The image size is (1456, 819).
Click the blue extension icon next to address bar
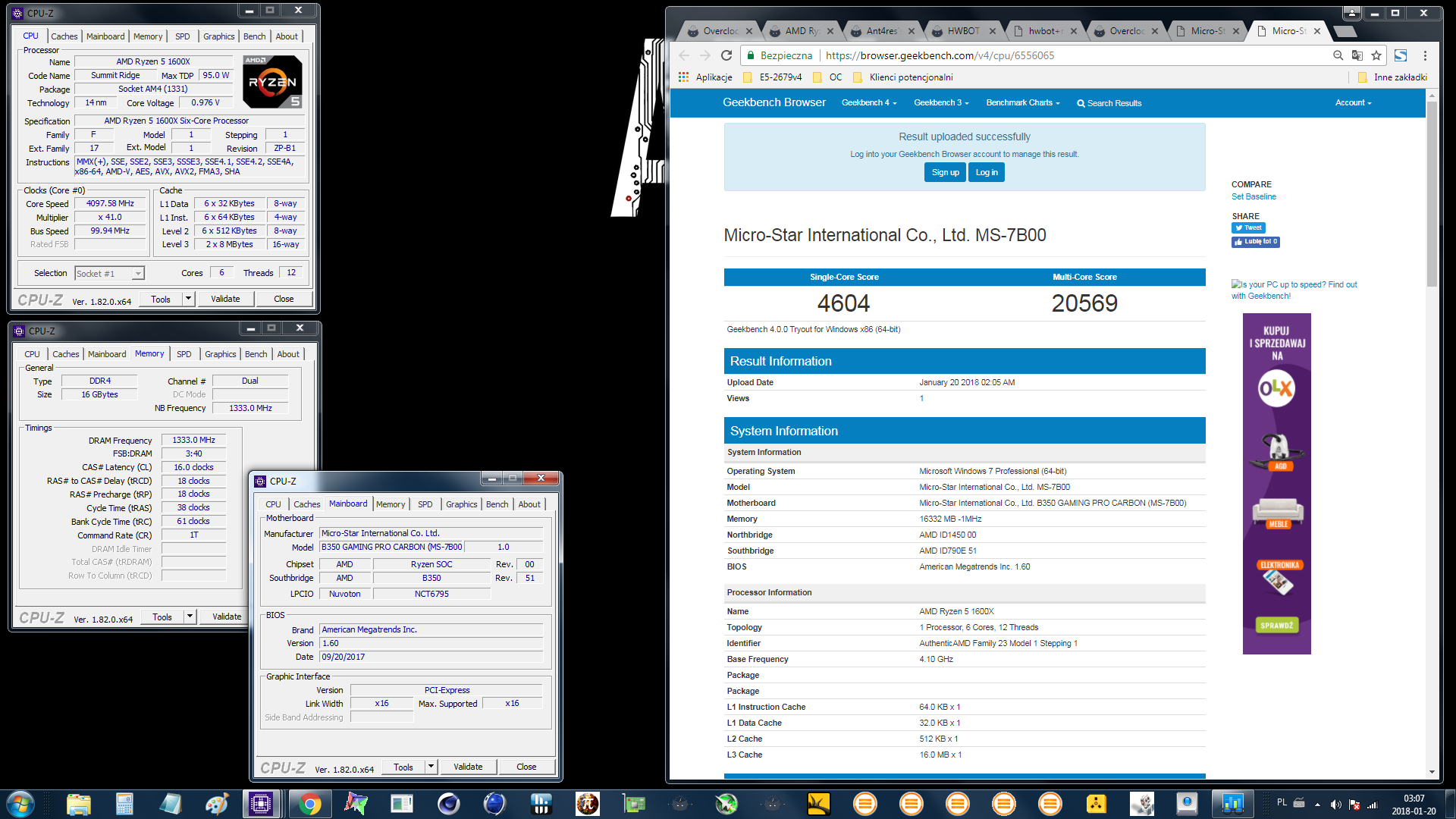[1401, 55]
